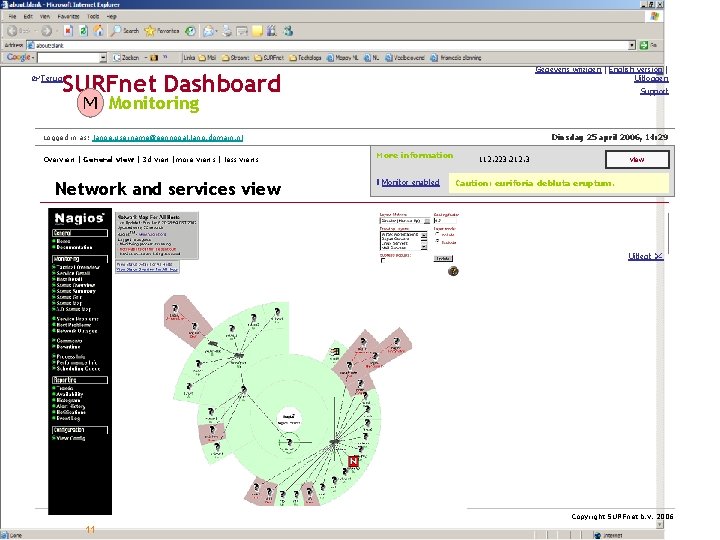Open the Help menu
The image size is (720, 540).
pyautogui.click(x=112, y=16)
